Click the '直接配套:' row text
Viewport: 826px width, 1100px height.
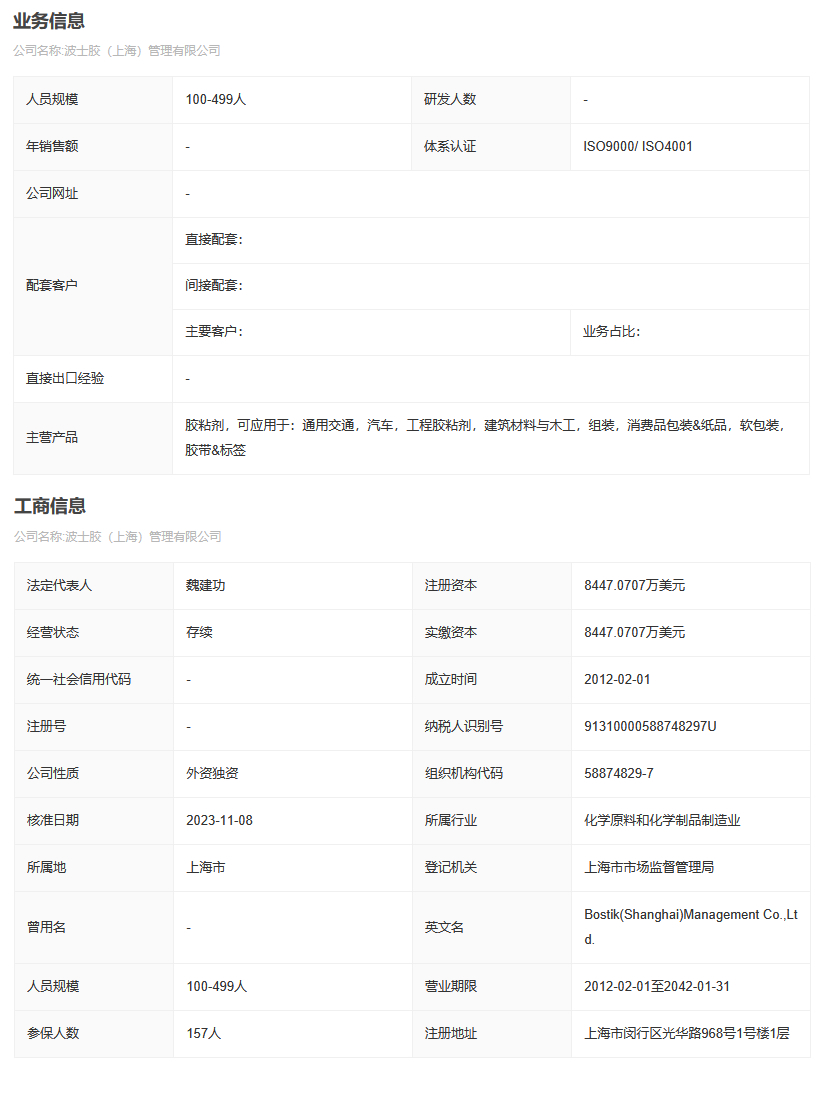tap(214, 240)
